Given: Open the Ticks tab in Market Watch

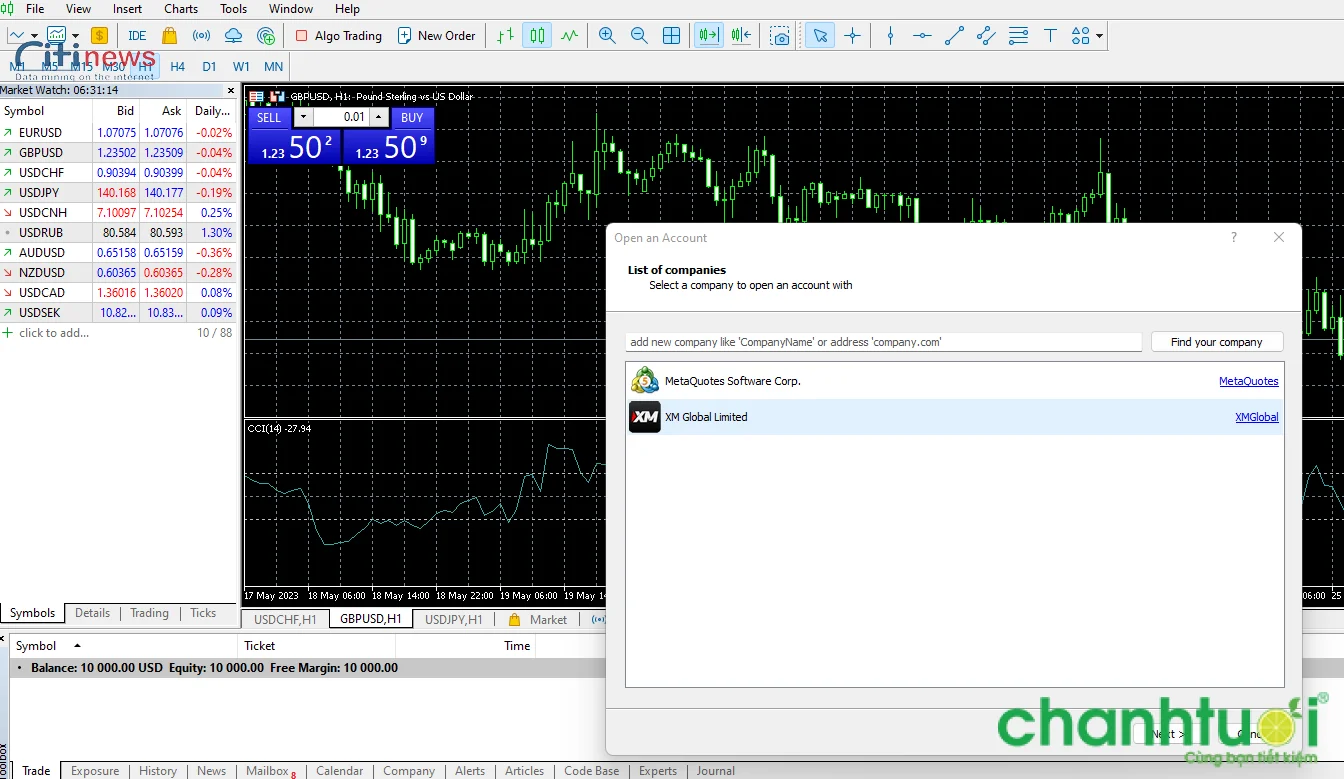Looking at the screenshot, I should tap(203, 613).
